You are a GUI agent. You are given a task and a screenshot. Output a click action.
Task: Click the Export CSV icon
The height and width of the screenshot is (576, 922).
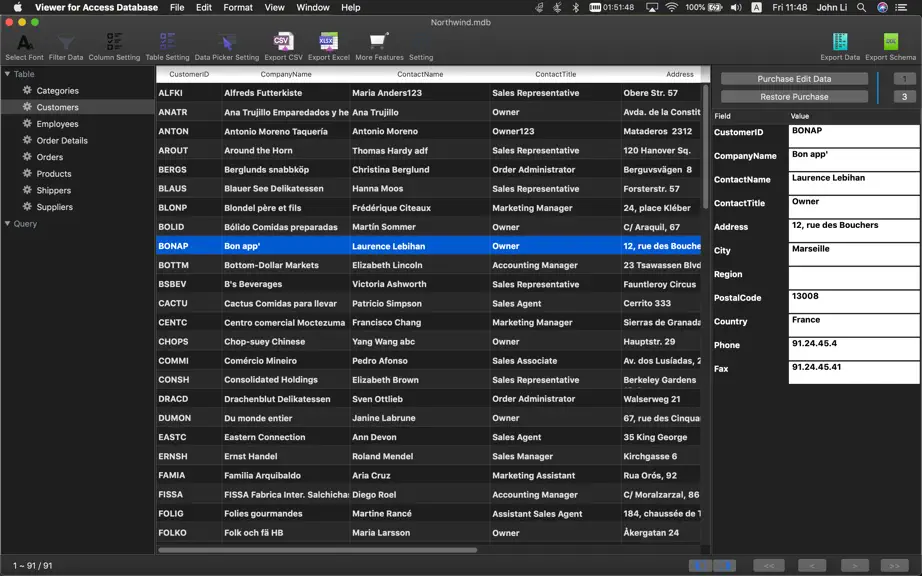[x=283, y=42]
